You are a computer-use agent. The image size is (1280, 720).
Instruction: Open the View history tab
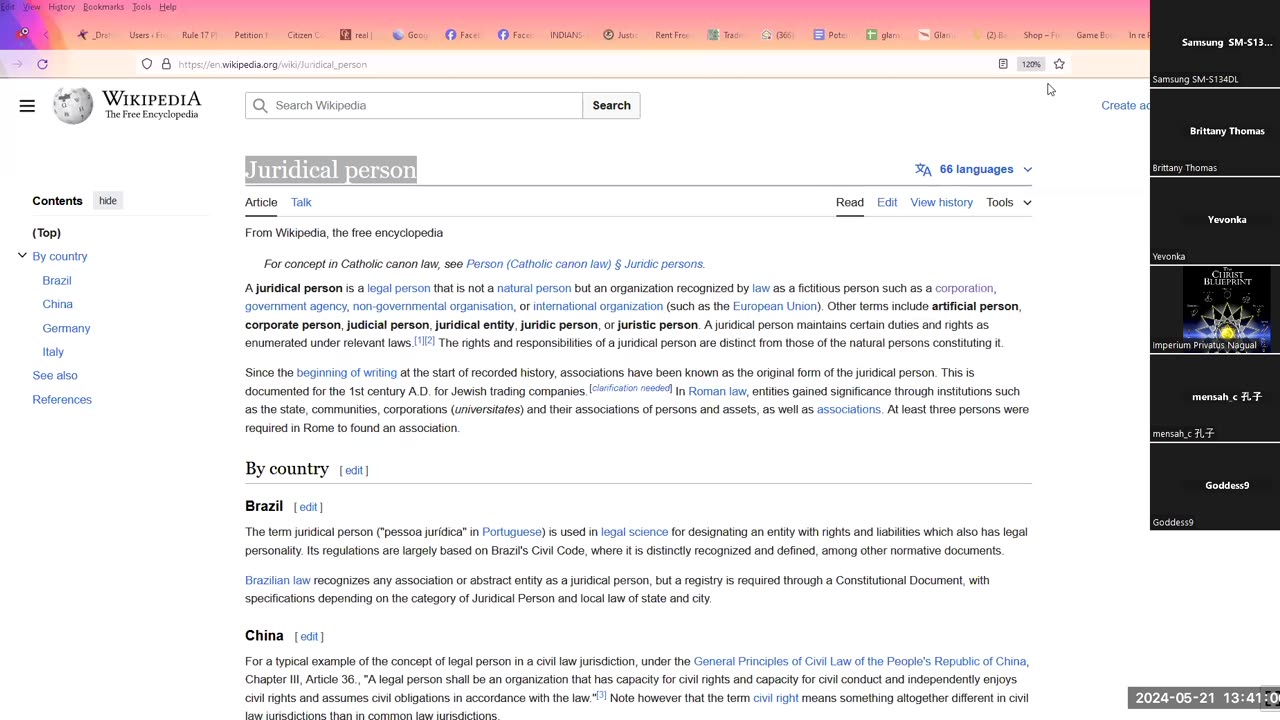(941, 202)
